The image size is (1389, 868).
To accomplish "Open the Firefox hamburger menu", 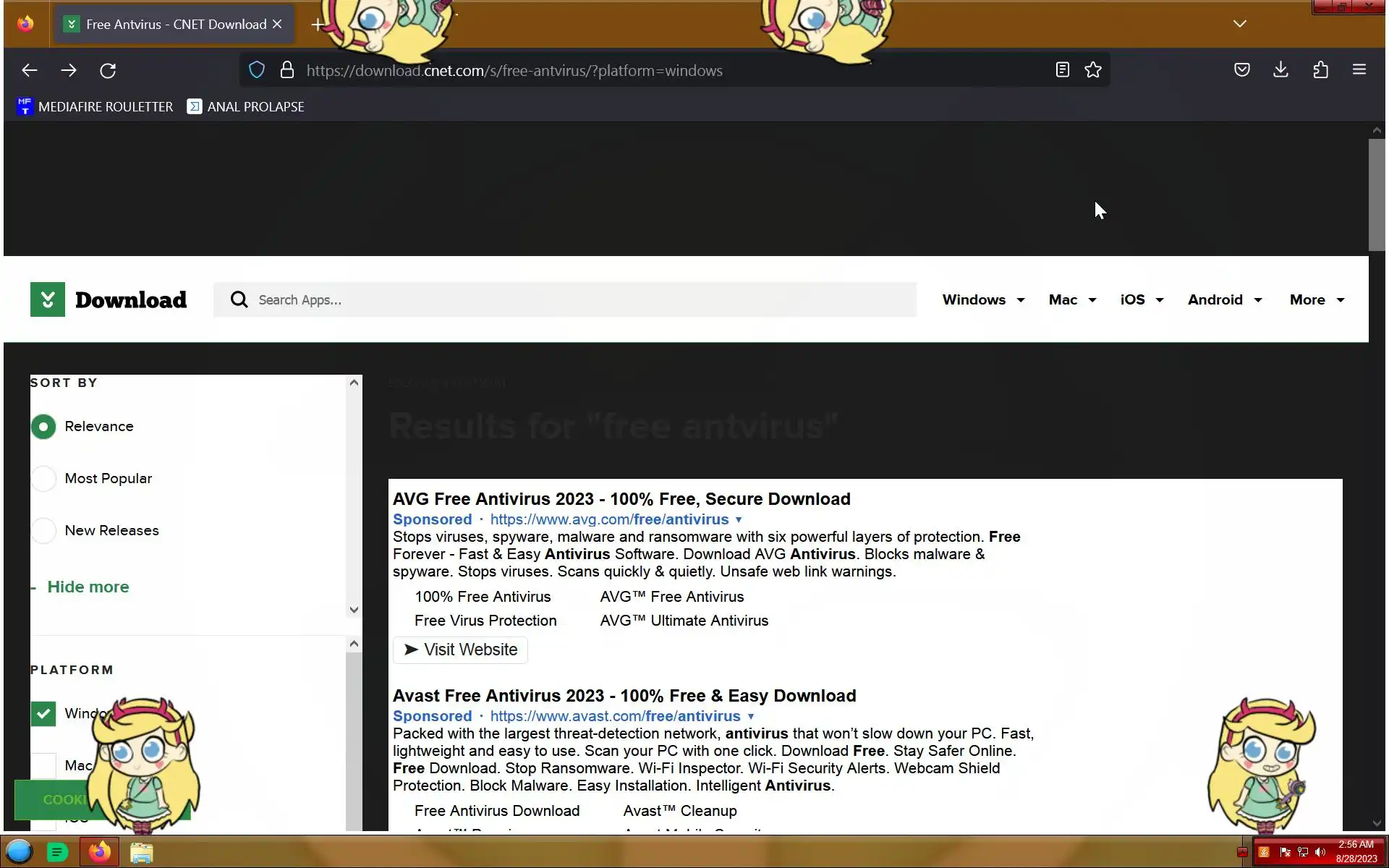I will coord(1359,70).
